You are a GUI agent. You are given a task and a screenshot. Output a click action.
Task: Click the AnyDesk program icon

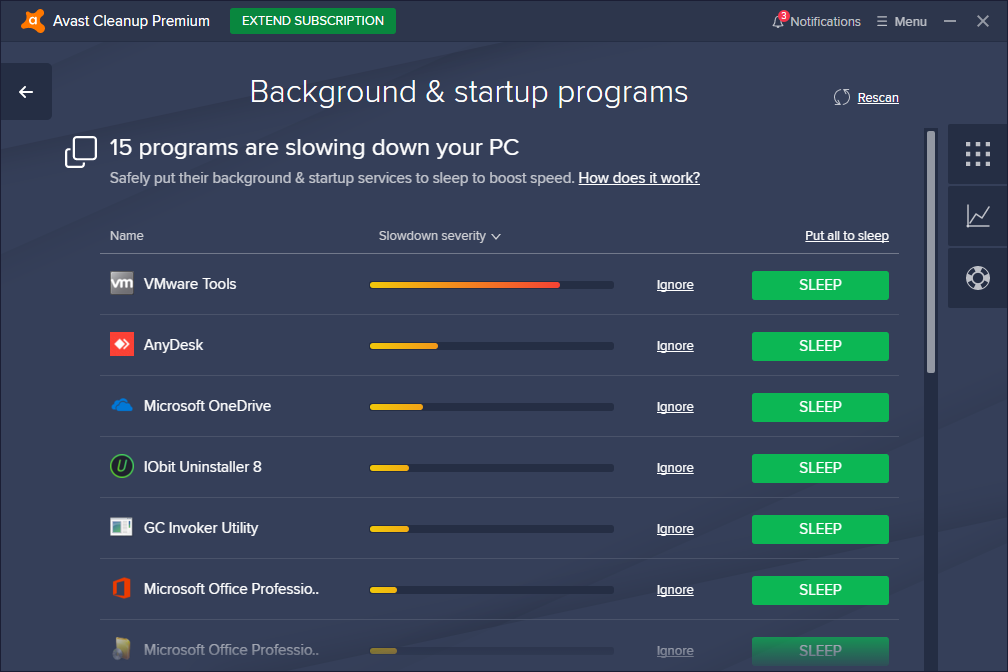tap(120, 344)
